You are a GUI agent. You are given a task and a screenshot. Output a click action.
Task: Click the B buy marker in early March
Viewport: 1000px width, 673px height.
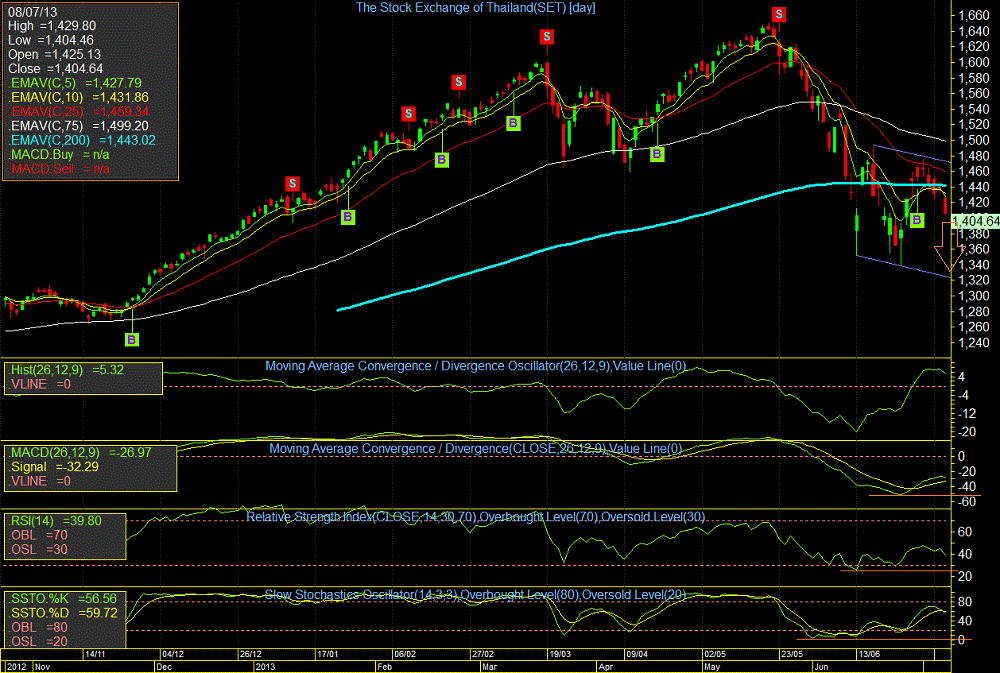pos(513,124)
